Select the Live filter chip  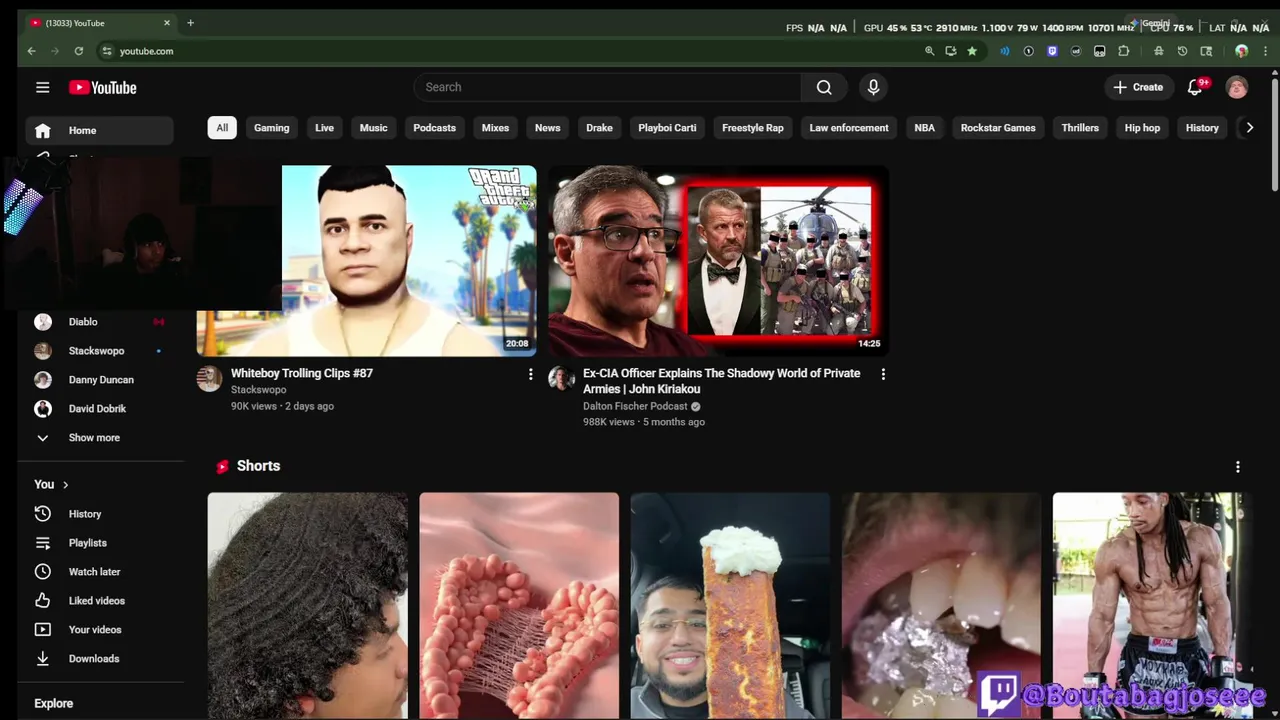[324, 128]
